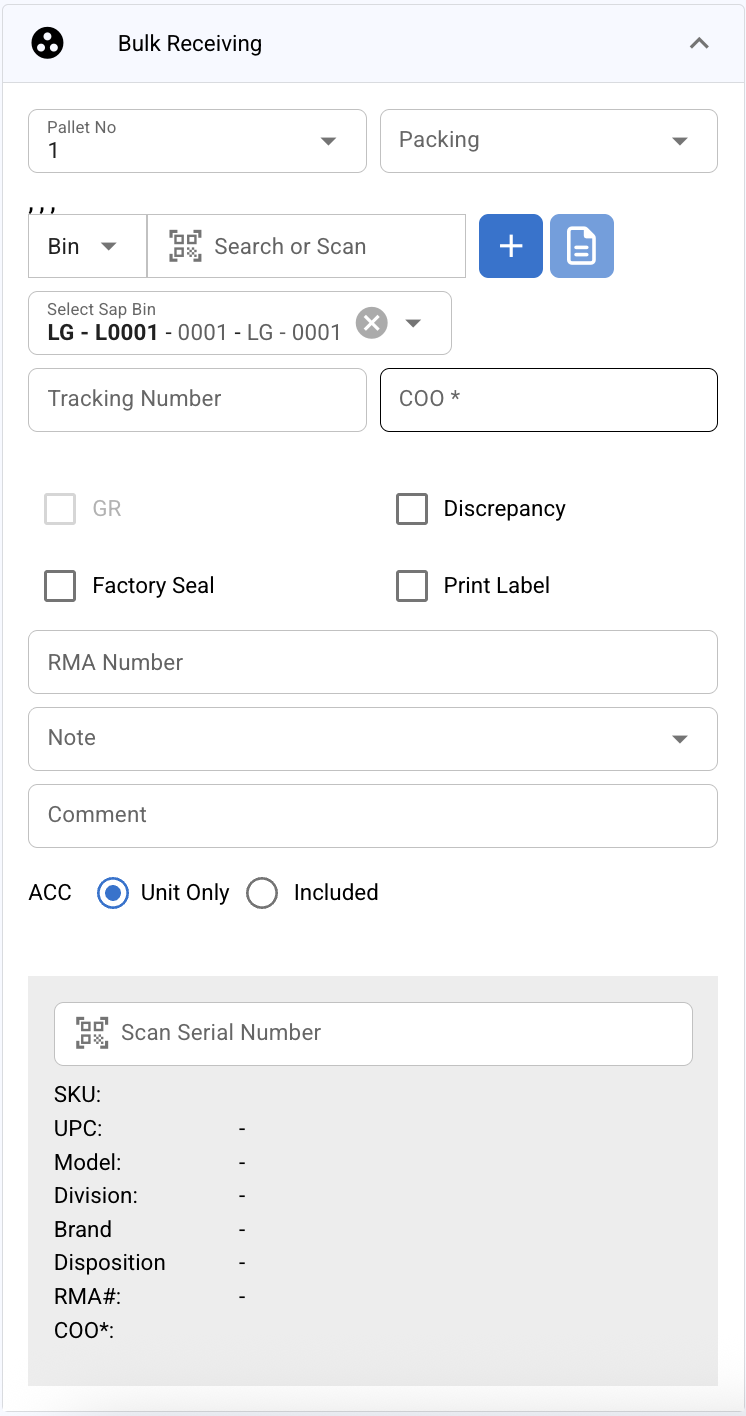Click the blue plus add button

(x=511, y=246)
